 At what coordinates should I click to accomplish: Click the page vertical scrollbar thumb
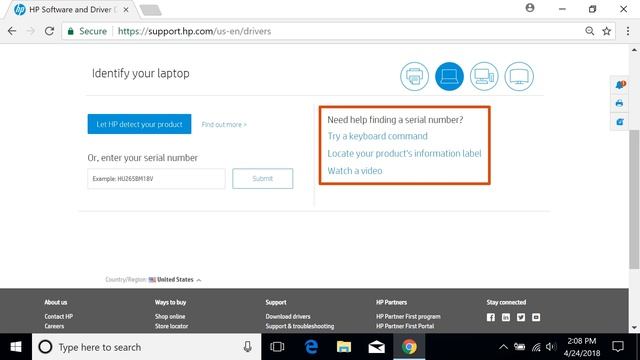pyautogui.click(x=634, y=199)
